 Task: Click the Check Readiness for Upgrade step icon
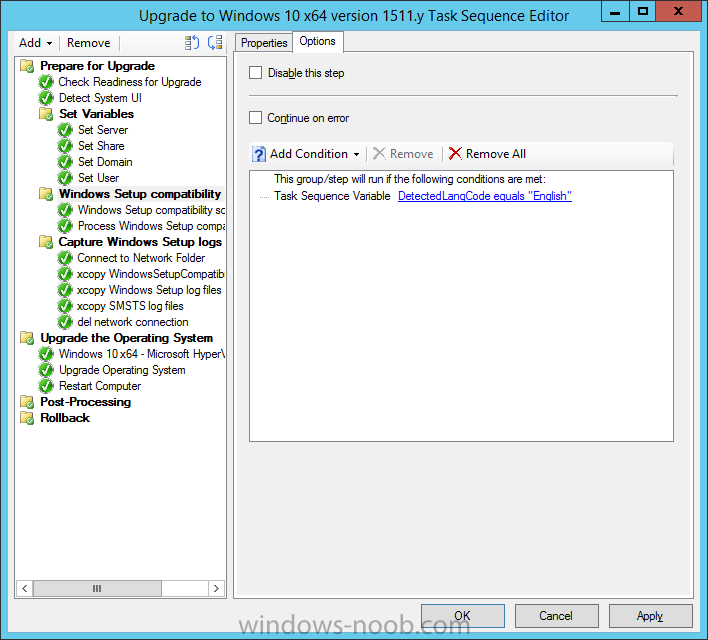pyautogui.click(x=46, y=82)
